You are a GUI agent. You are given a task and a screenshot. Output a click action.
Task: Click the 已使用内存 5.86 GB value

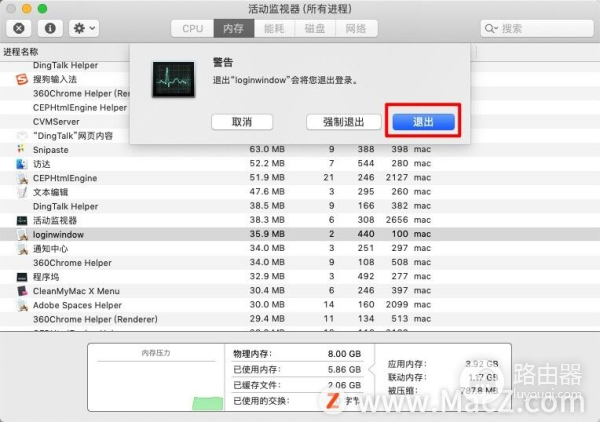click(x=344, y=370)
